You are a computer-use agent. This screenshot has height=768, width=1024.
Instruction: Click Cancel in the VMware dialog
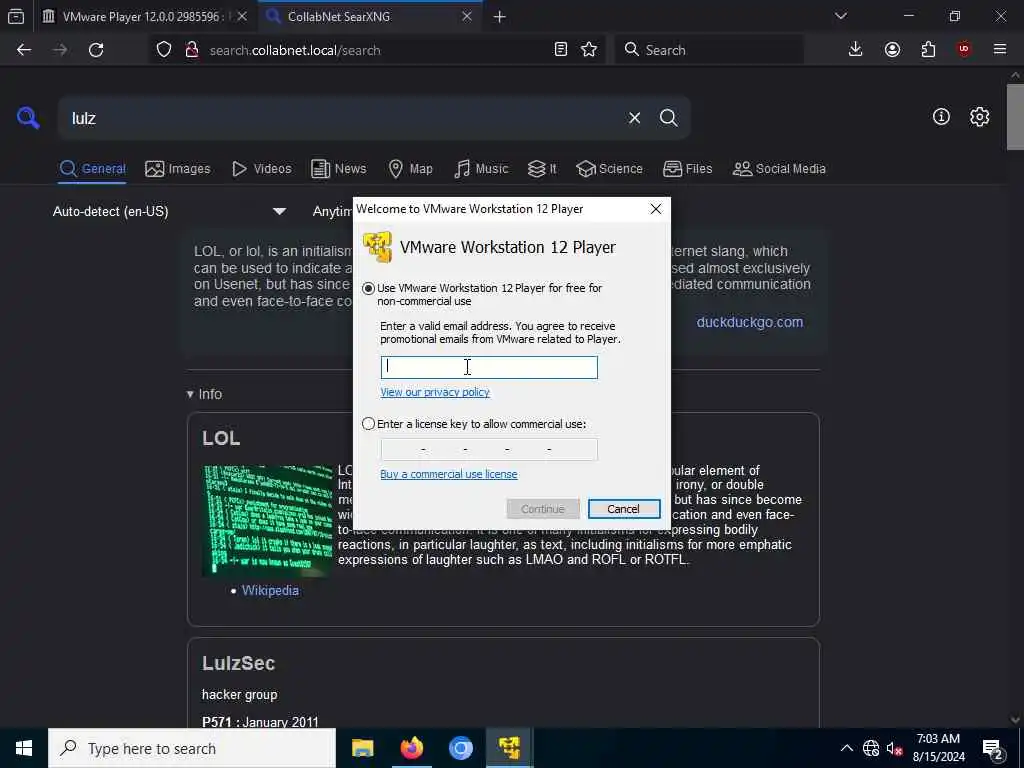pyautogui.click(x=624, y=509)
